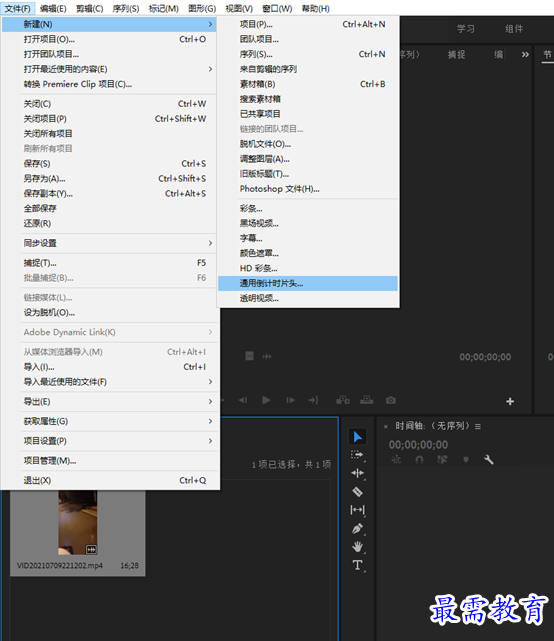Expand the 导出(E) submenu

110,401
